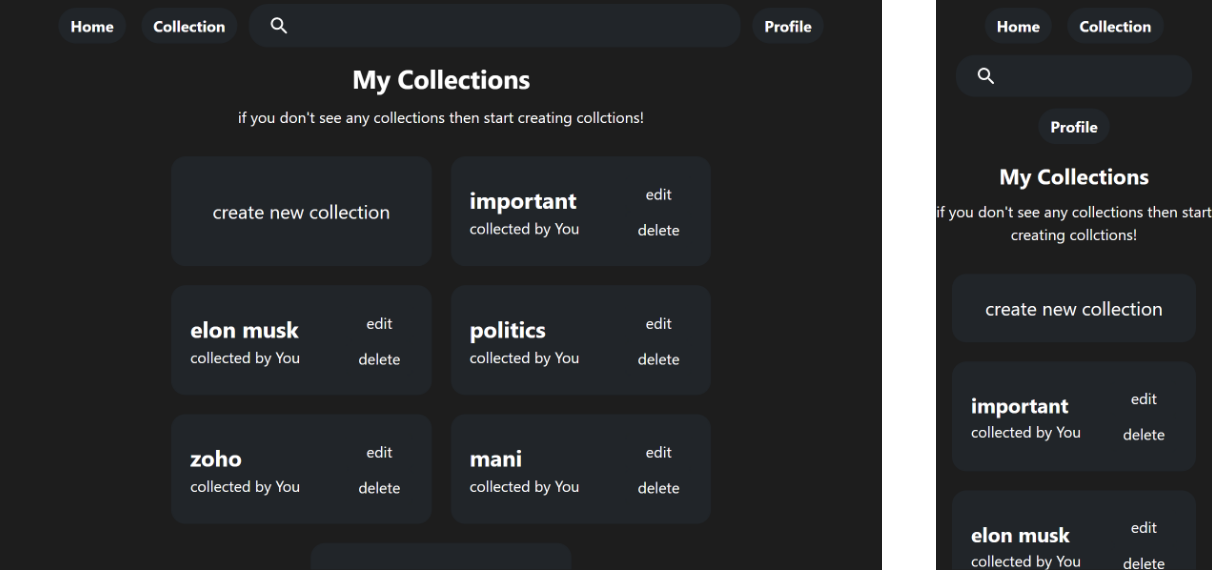Go to Home in the narrow mobile layout
Screen dimensions: 1212x570
tap(1018, 27)
